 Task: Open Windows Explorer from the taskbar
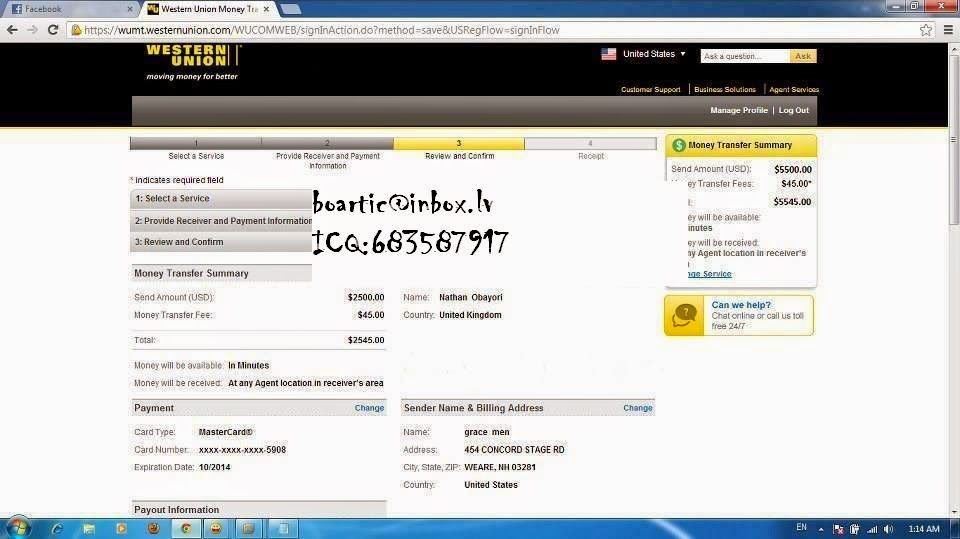click(x=89, y=528)
